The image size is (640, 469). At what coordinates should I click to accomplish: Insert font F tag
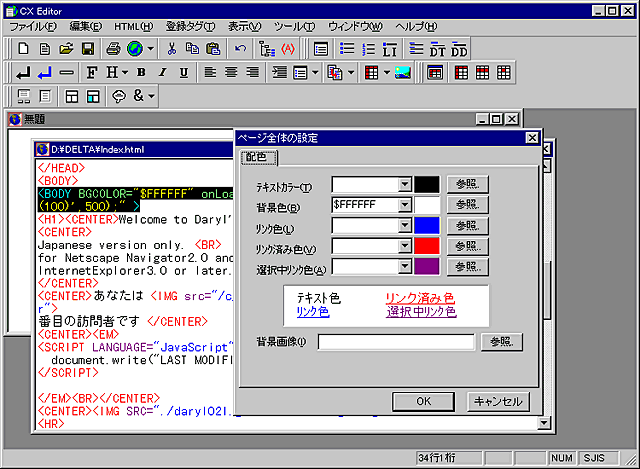pos(92,73)
